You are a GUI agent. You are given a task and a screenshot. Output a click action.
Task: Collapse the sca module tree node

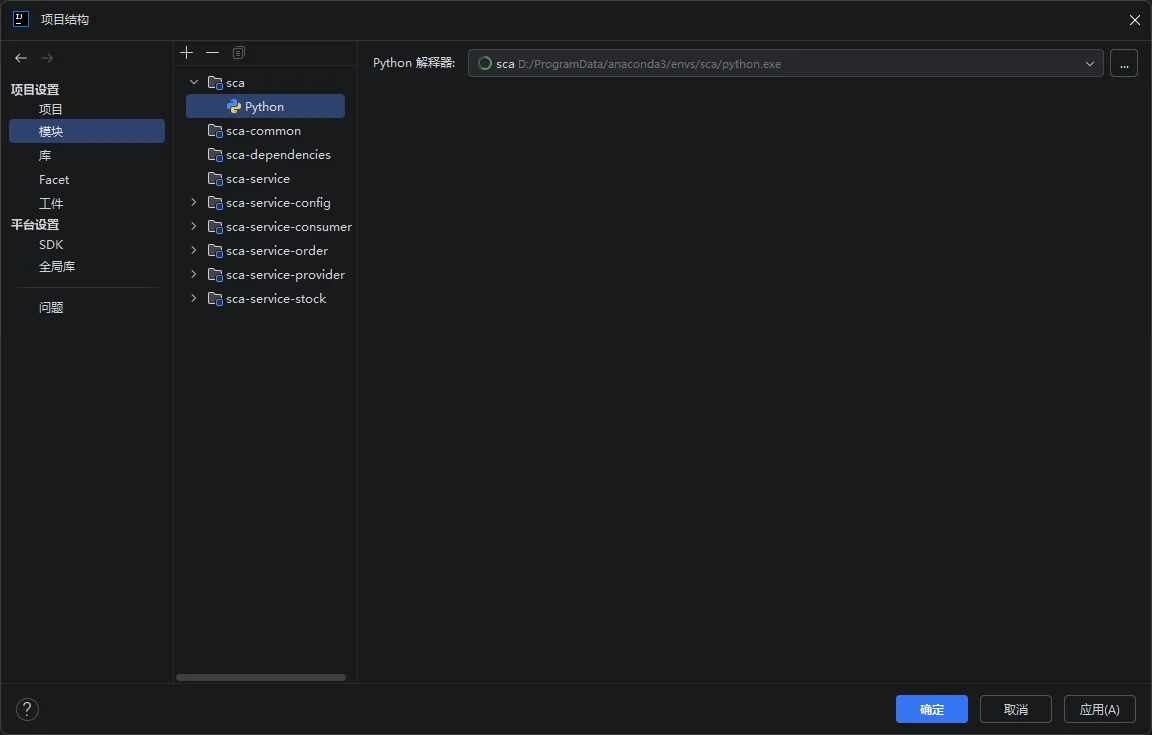pos(194,82)
